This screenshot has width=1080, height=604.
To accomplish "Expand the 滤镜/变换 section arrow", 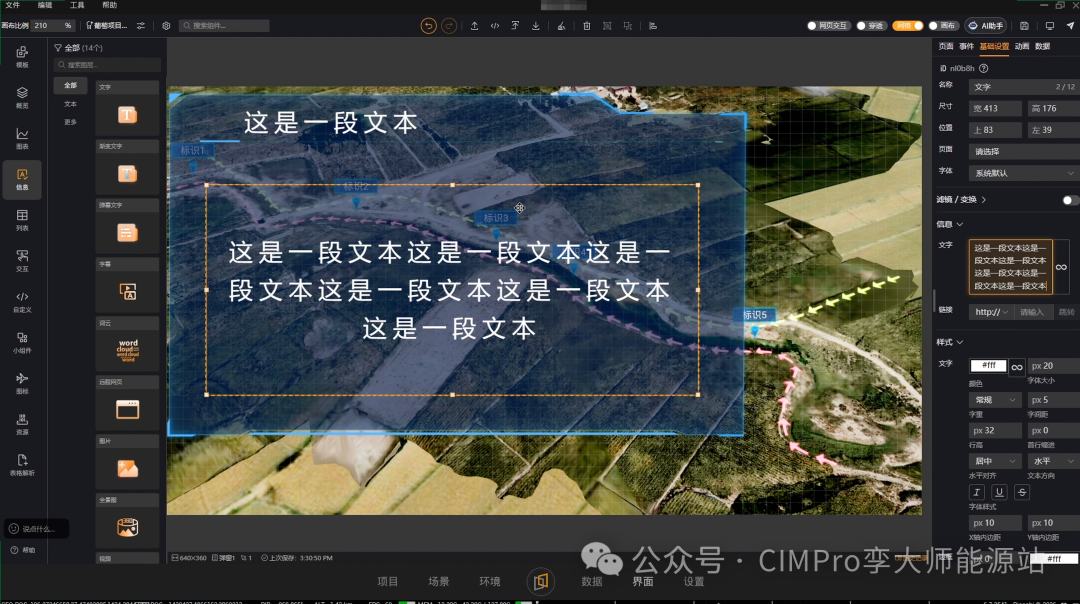I will coord(984,200).
